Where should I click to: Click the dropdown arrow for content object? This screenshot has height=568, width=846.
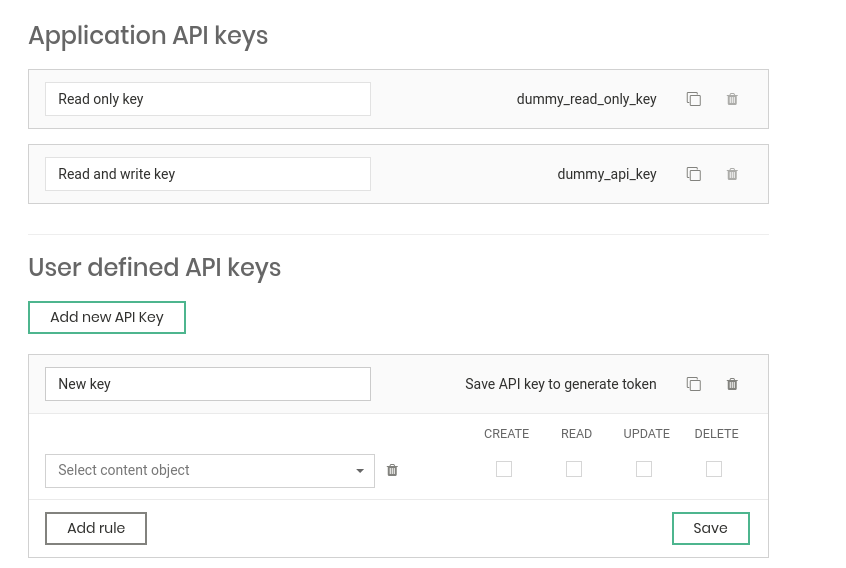click(x=360, y=471)
